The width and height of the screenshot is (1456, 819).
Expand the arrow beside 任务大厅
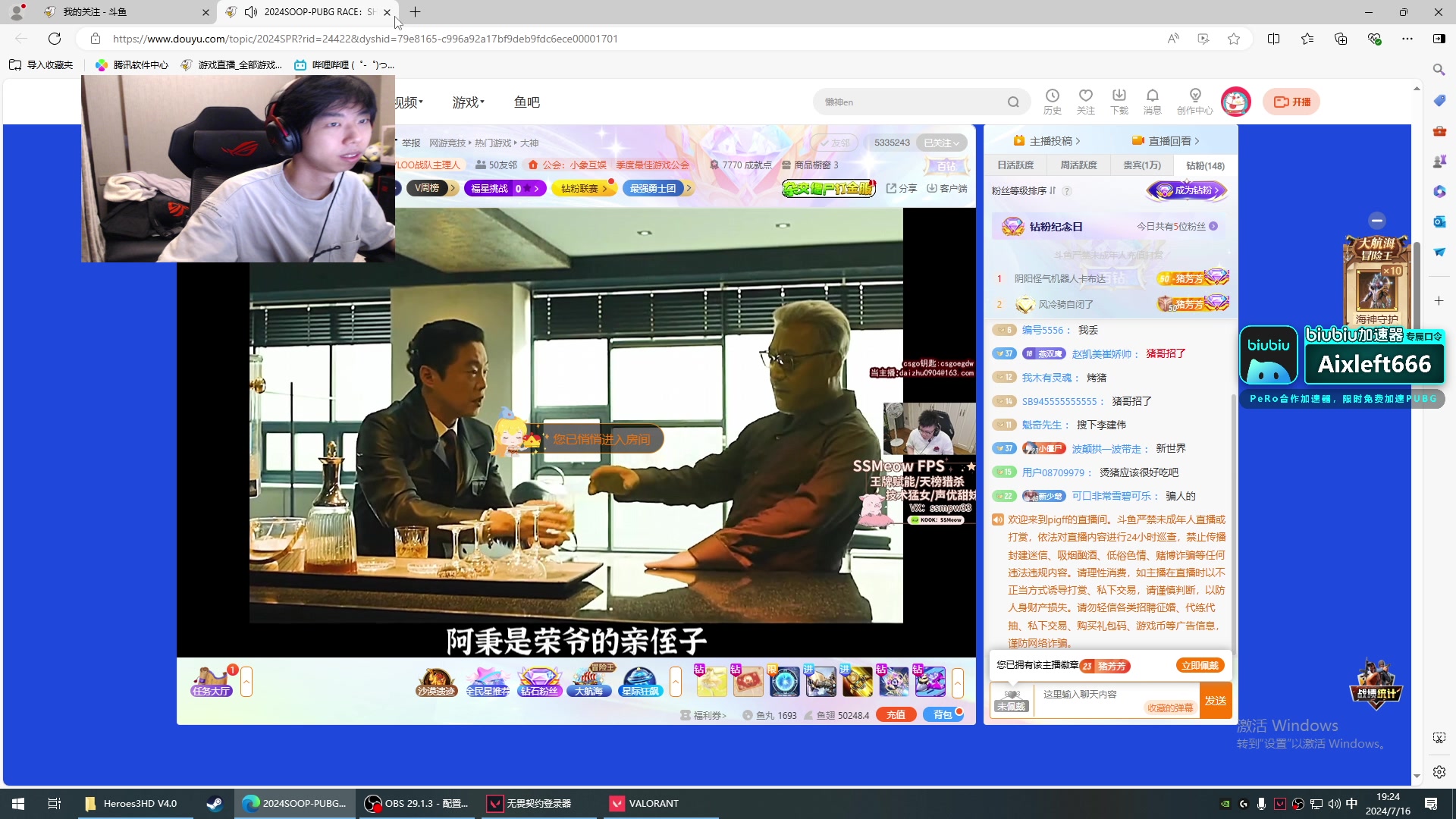(x=246, y=682)
